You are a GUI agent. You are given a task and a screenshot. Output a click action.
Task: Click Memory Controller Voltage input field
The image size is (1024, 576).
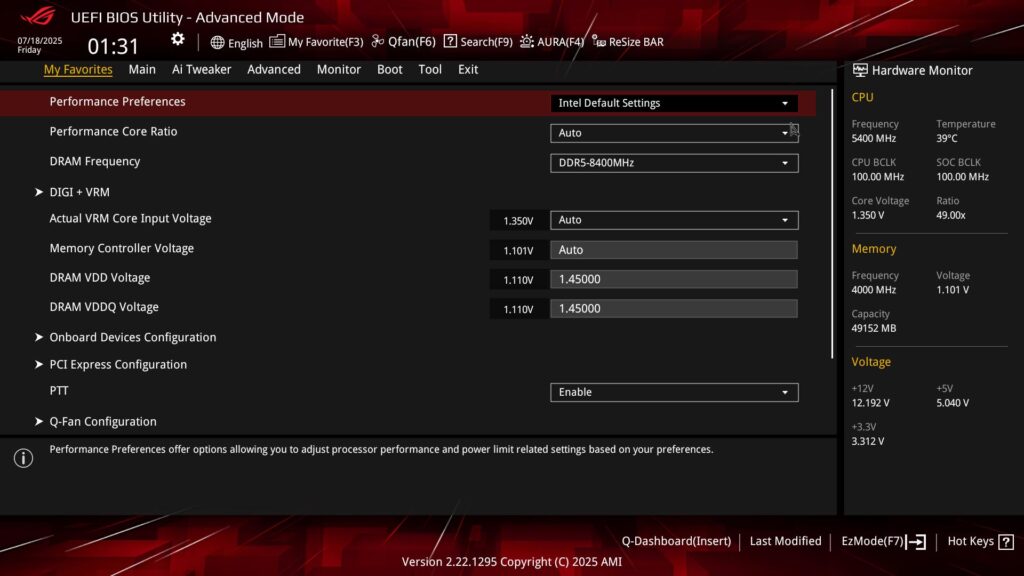[674, 249]
